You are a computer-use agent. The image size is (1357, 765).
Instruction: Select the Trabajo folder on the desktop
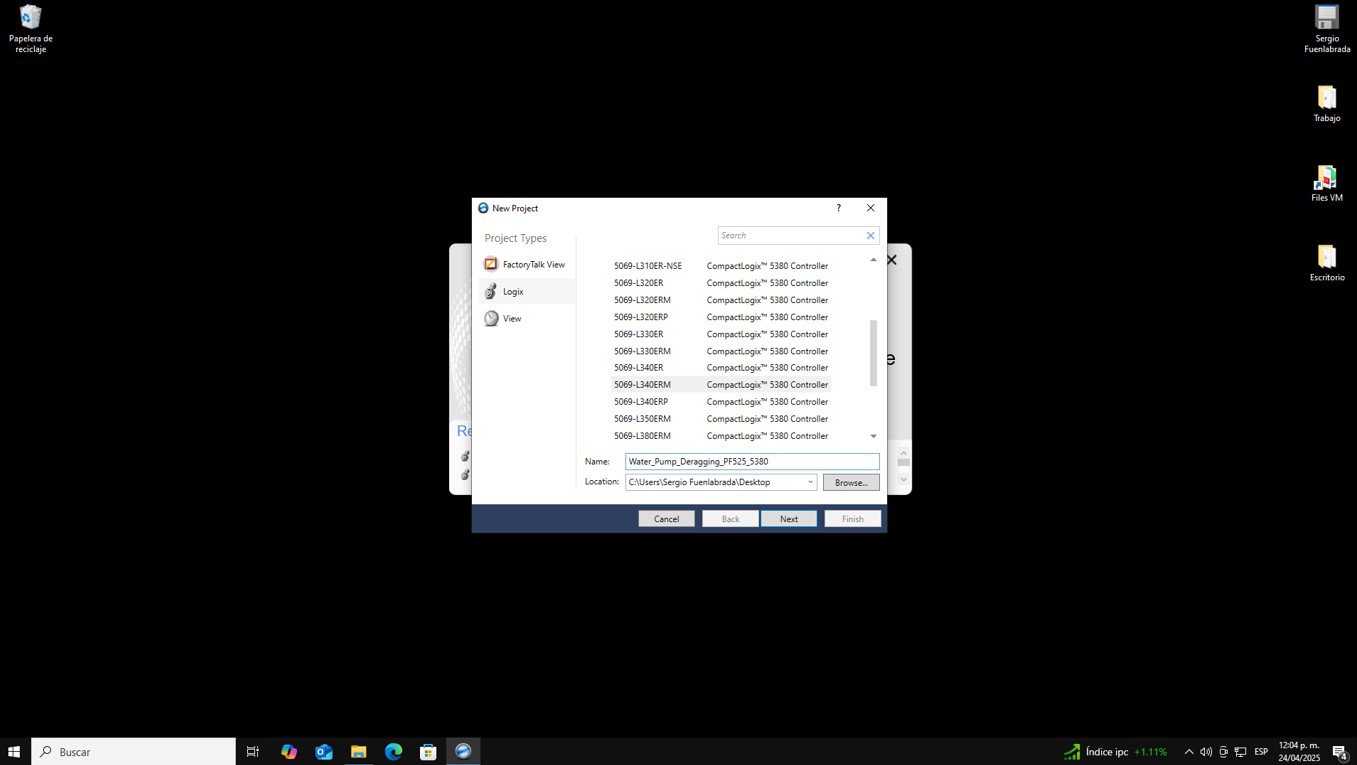click(1327, 104)
